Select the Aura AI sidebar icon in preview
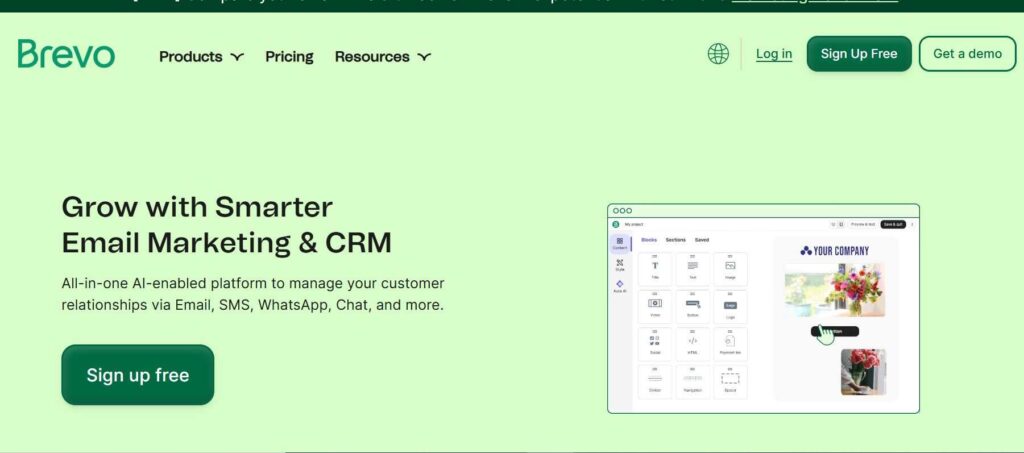 tap(620, 286)
